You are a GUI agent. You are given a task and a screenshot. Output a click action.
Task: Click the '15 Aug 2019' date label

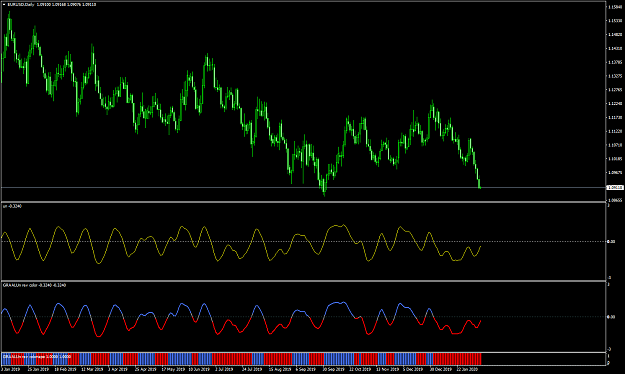point(280,369)
